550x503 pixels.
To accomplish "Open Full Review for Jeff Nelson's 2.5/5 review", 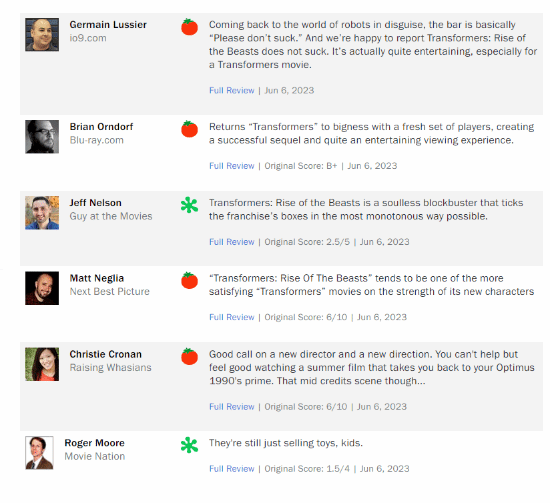I will [x=232, y=242].
